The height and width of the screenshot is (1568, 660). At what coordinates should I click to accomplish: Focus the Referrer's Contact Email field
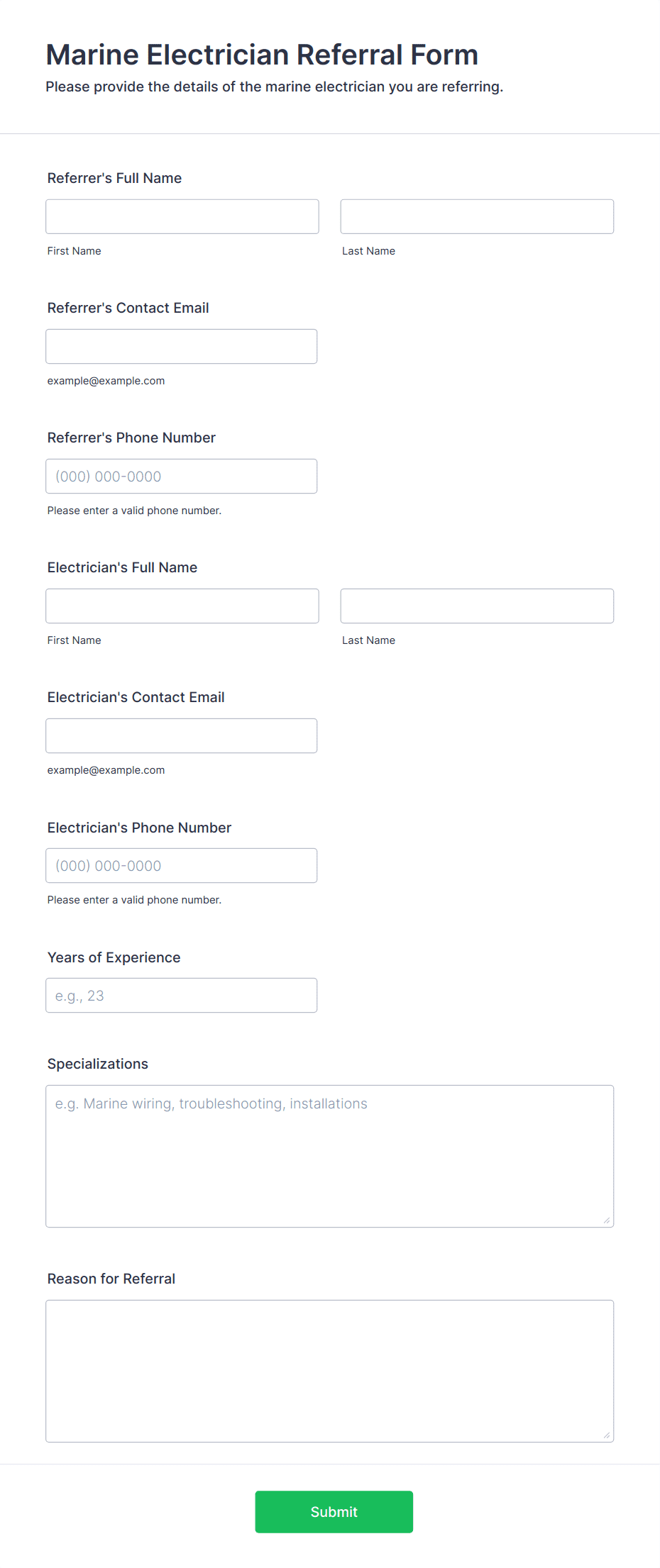point(182,346)
